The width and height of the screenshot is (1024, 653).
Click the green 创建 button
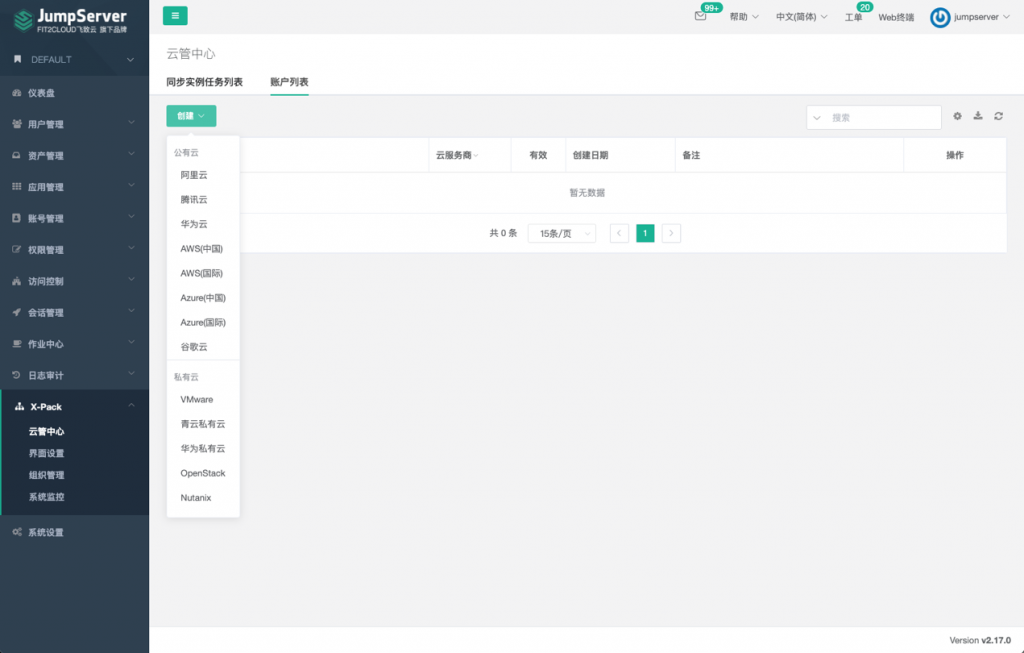point(191,116)
